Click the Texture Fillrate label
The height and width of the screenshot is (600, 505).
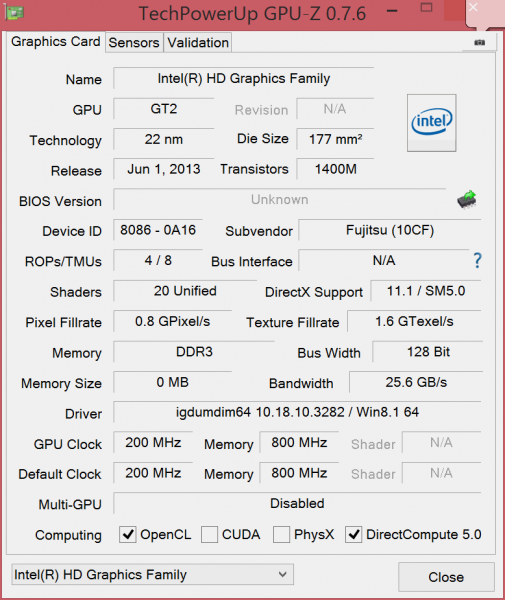click(x=293, y=323)
